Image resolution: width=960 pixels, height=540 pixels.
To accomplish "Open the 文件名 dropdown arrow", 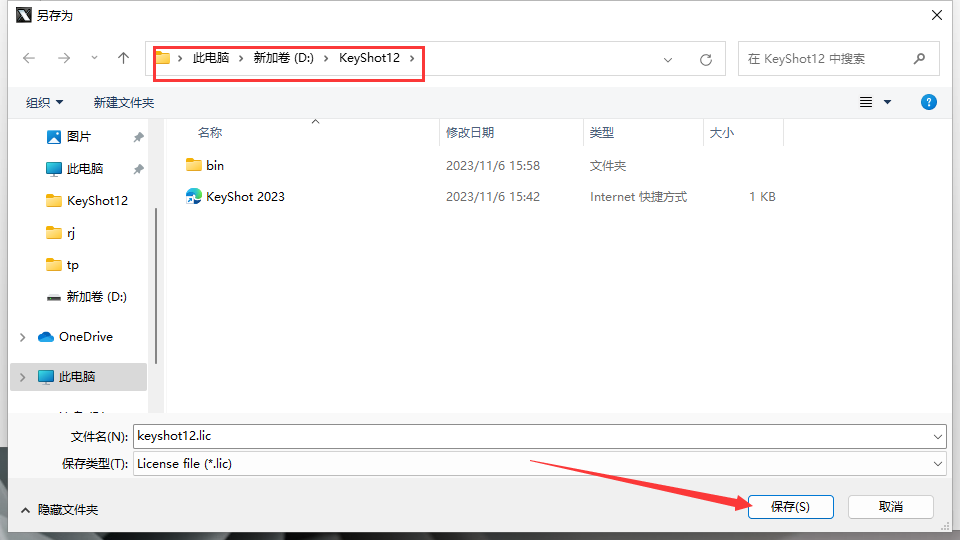I will [x=937, y=437].
